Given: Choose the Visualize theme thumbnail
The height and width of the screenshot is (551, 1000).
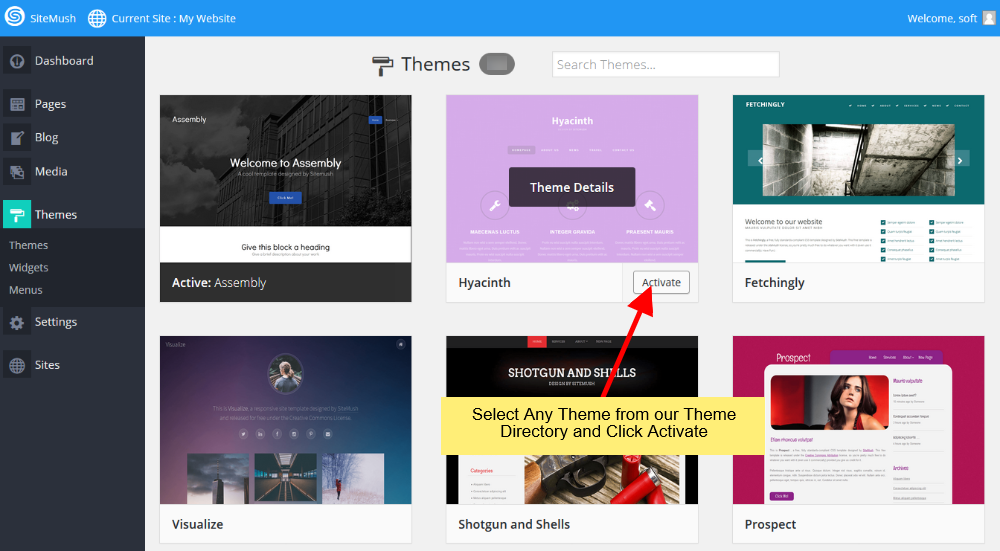Looking at the screenshot, I should (x=285, y=420).
